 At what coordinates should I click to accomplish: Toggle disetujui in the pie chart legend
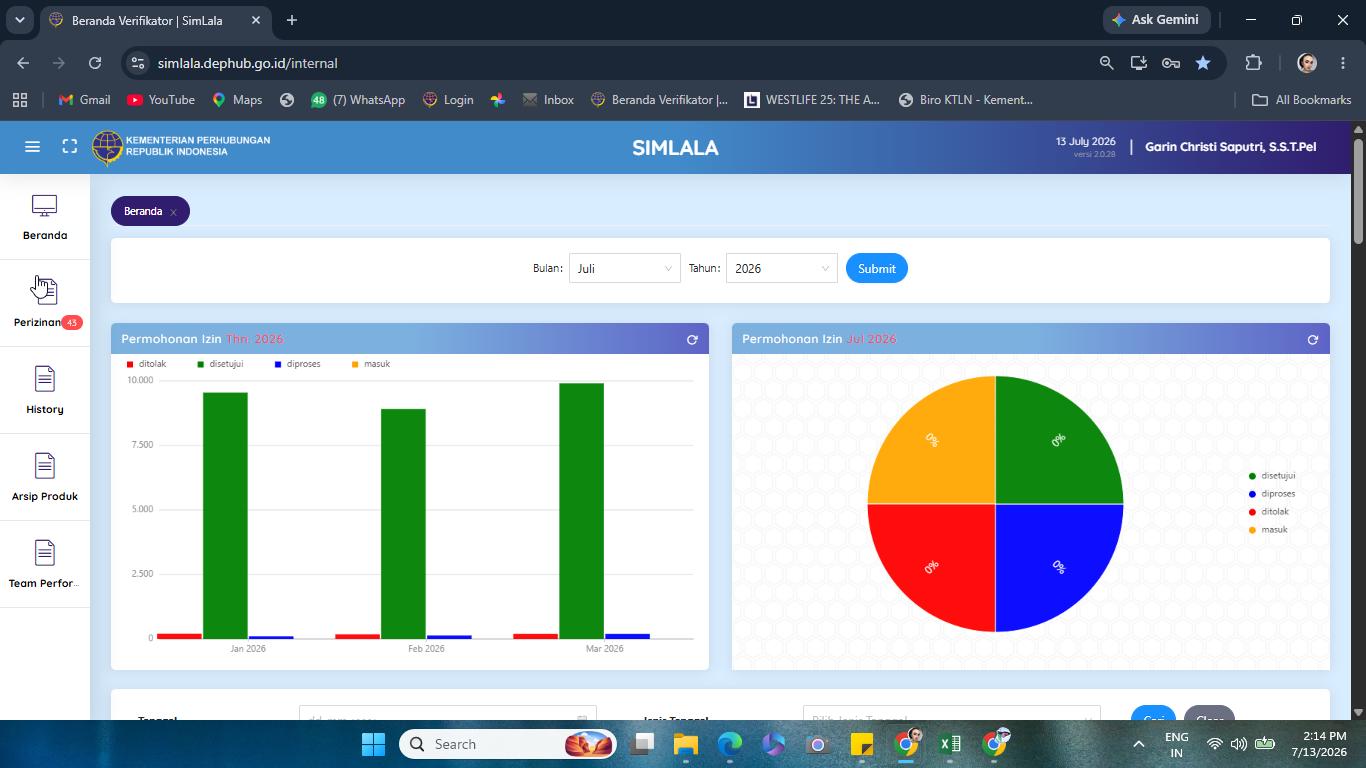[x=1272, y=476]
